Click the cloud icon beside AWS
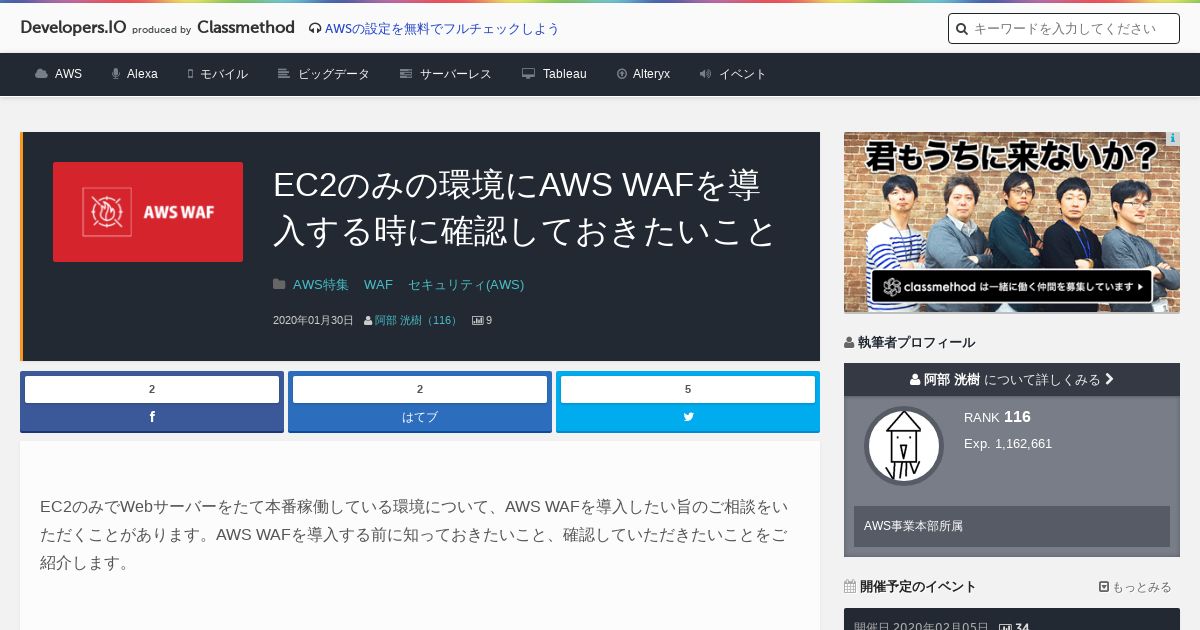The image size is (1200, 630). (x=41, y=74)
